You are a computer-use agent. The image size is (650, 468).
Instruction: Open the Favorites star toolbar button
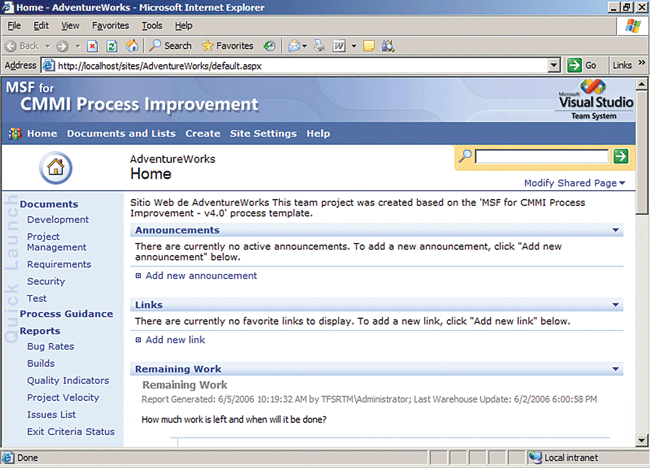pyautogui.click(x=227, y=45)
